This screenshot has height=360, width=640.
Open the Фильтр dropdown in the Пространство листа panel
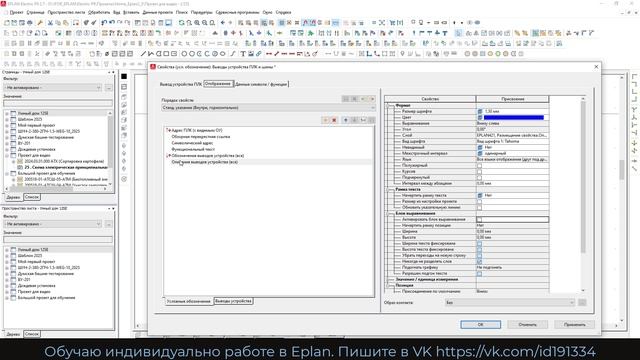(52, 224)
